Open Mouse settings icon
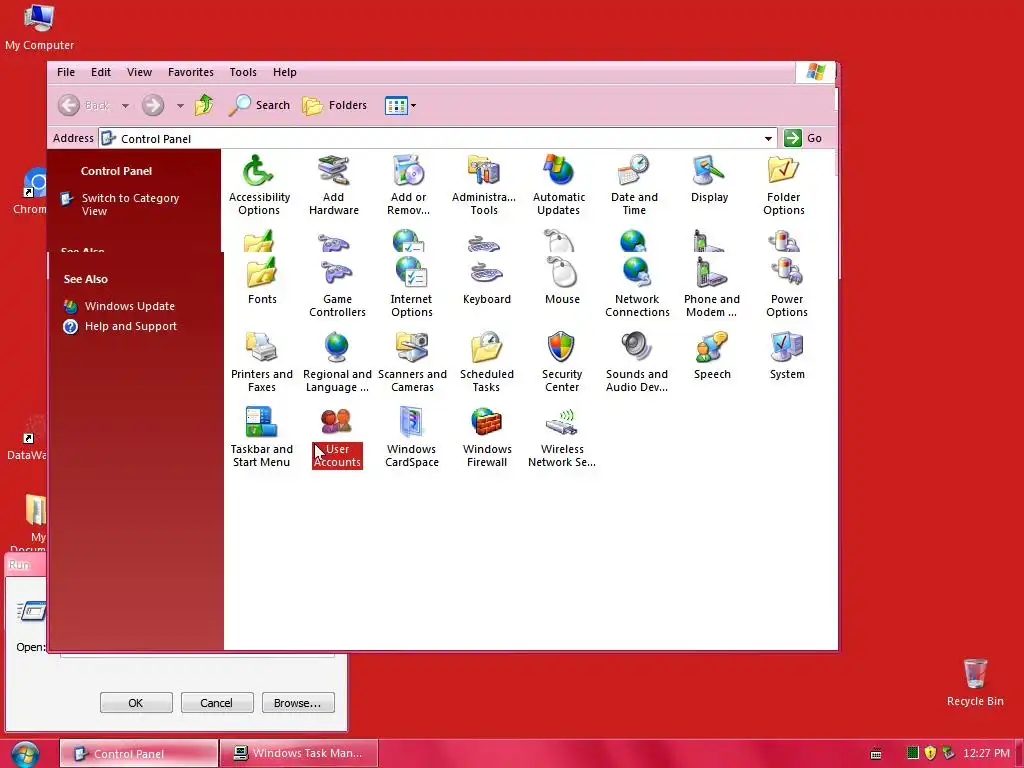This screenshot has width=1024, height=768. (562, 281)
